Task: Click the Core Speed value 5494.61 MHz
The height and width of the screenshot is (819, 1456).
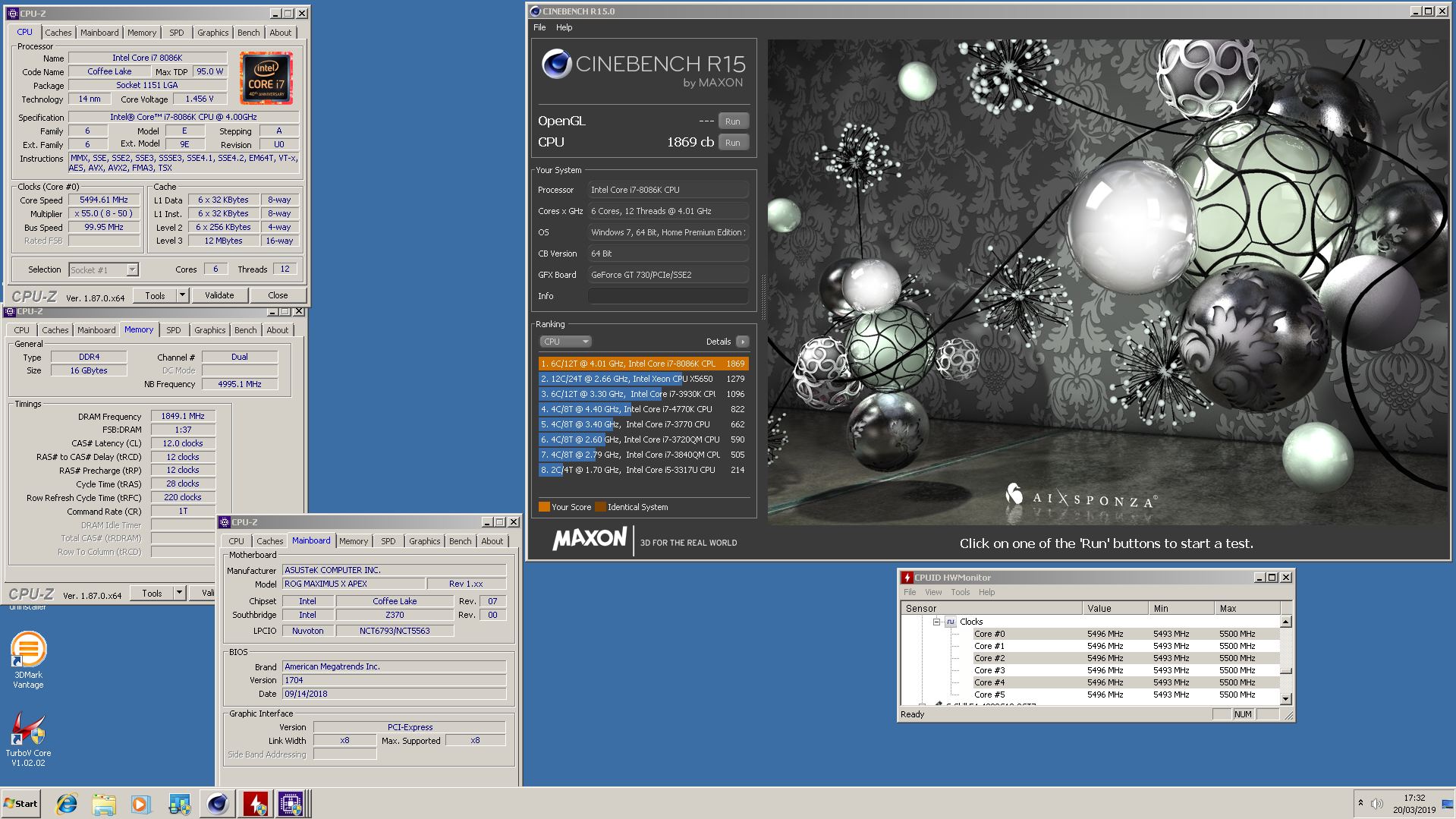Action: [x=104, y=200]
